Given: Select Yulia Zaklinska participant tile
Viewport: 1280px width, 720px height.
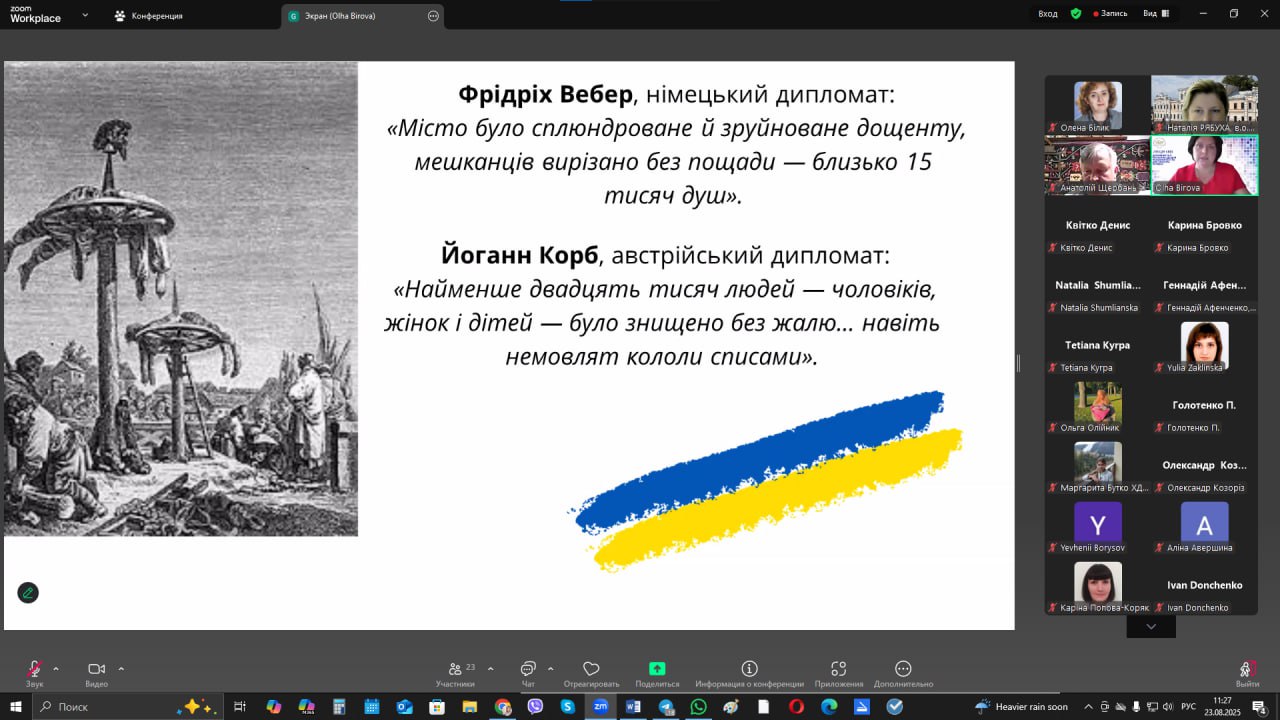Looking at the screenshot, I should (x=1204, y=345).
